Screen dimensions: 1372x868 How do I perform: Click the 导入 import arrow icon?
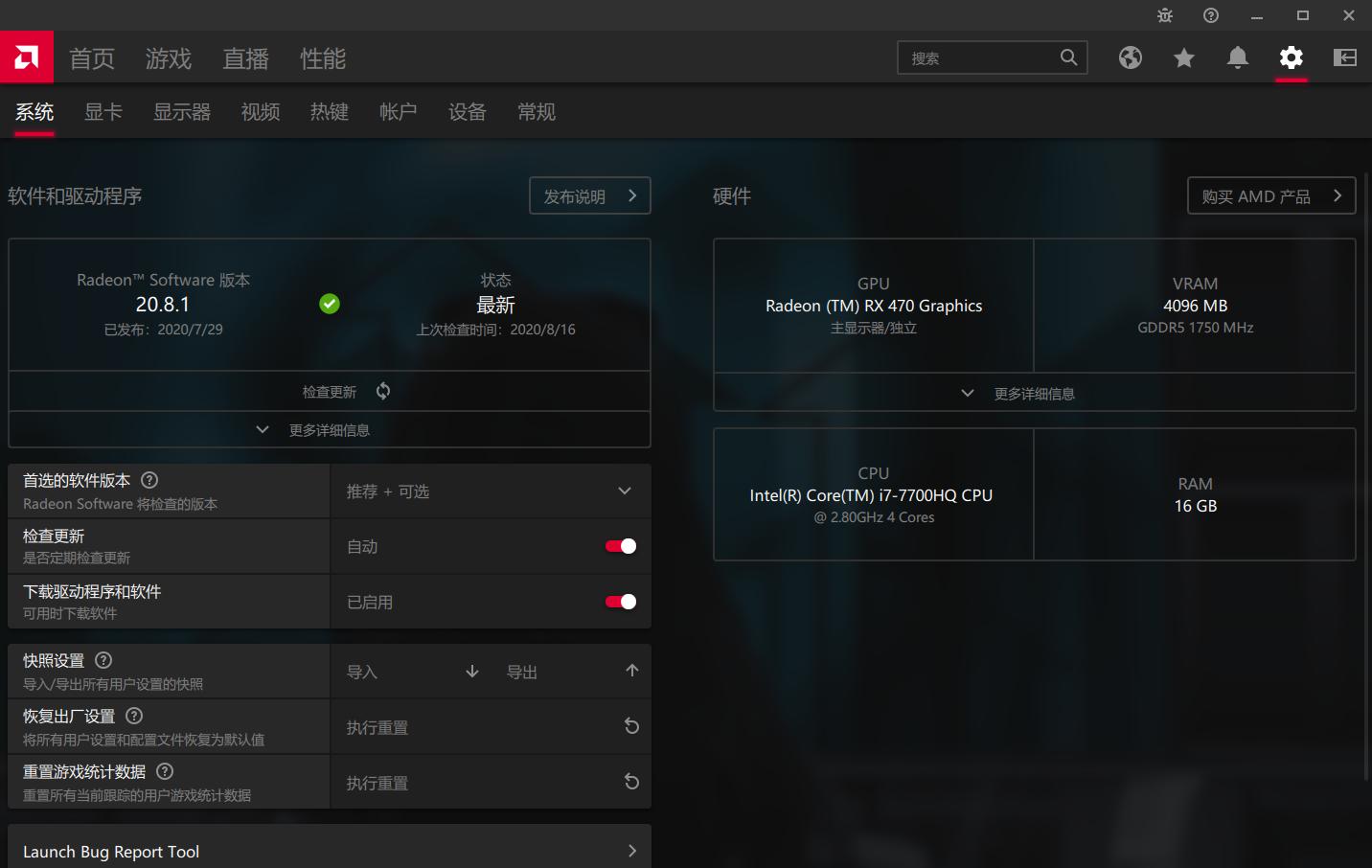pos(471,672)
